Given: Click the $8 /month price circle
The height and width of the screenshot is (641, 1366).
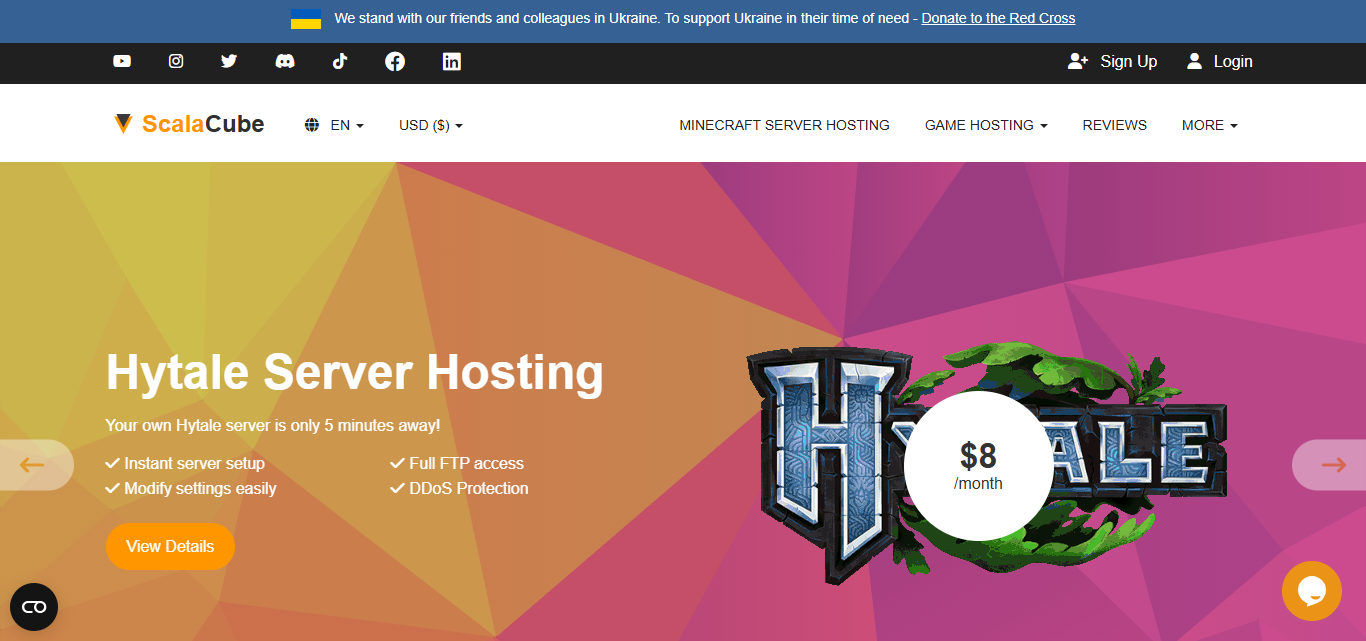Looking at the screenshot, I should (x=978, y=466).
